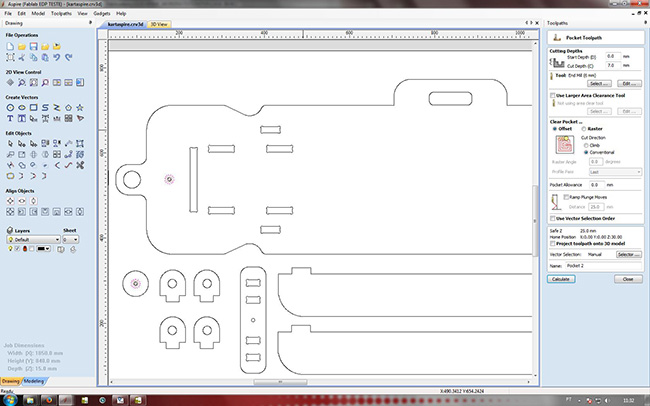This screenshot has height=406, width=650.
Task: Open the Model menu
Action: [38, 13]
